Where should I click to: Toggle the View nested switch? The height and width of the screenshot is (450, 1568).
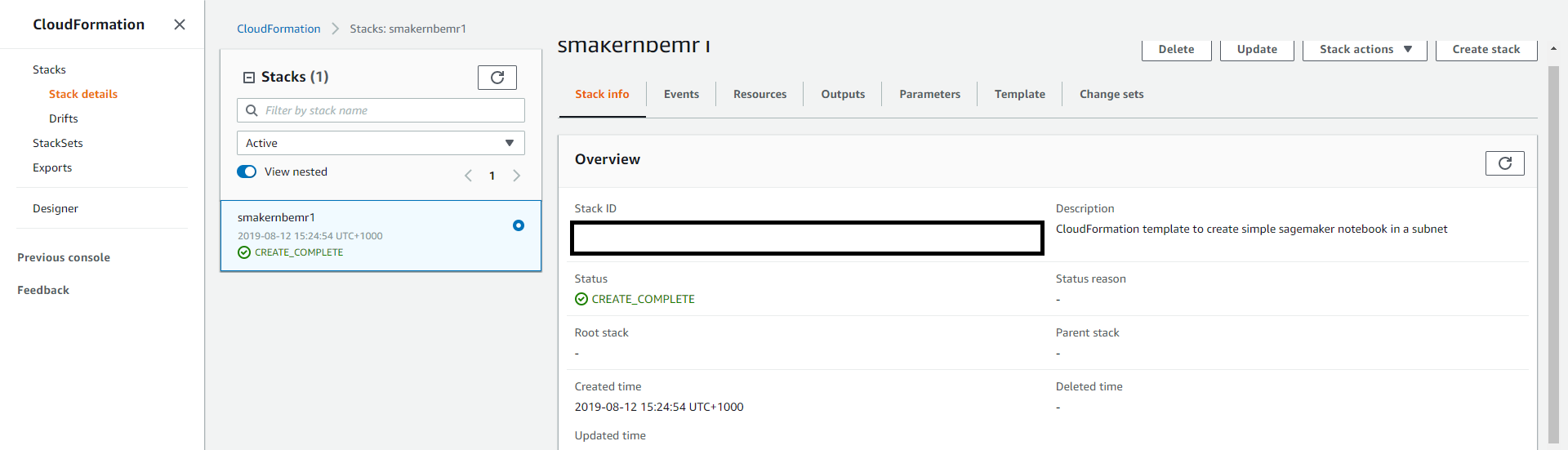[247, 172]
